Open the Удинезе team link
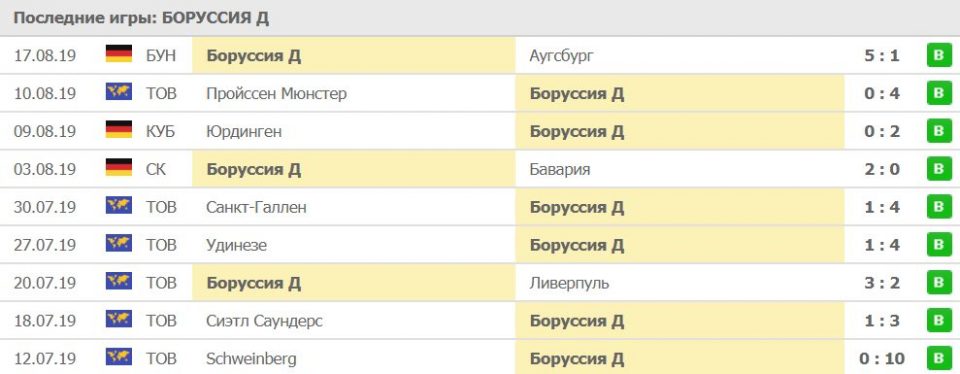This screenshot has height=374, width=960. click(237, 245)
